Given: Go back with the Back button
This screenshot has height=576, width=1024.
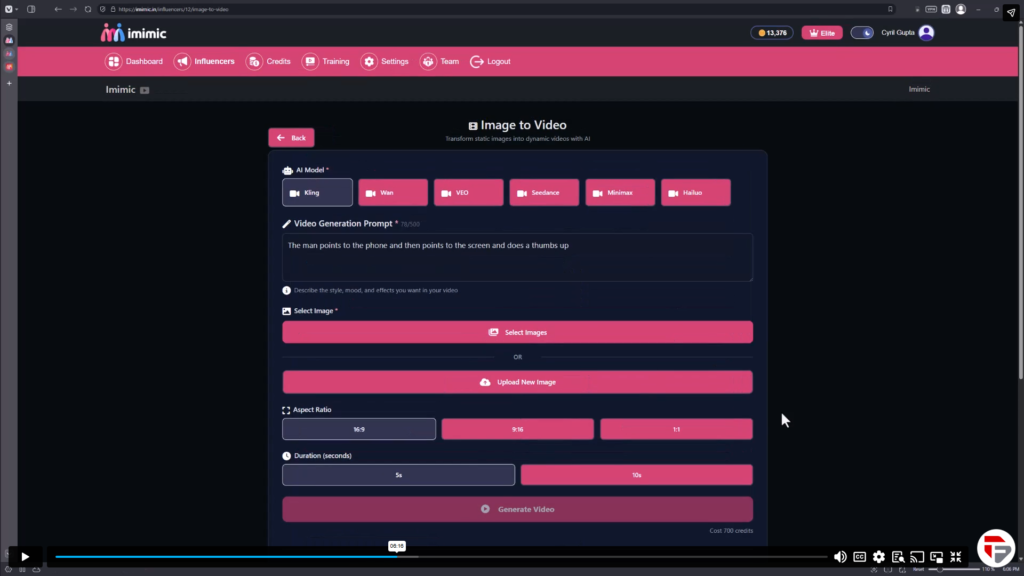Looking at the screenshot, I should pos(291,138).
